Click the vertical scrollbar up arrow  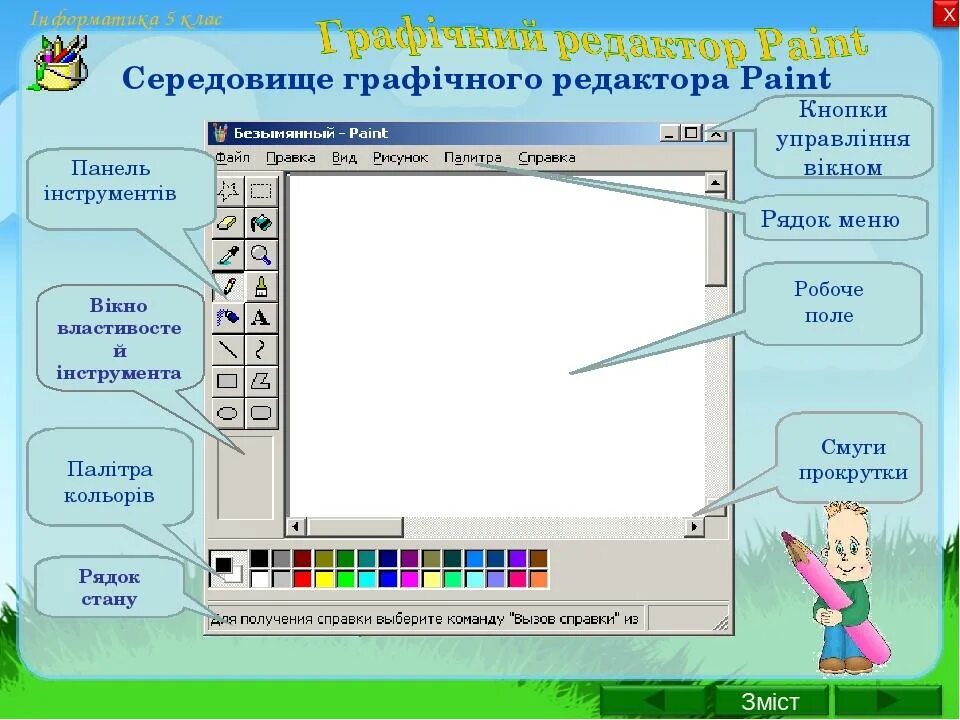click(x=715, y=182)
